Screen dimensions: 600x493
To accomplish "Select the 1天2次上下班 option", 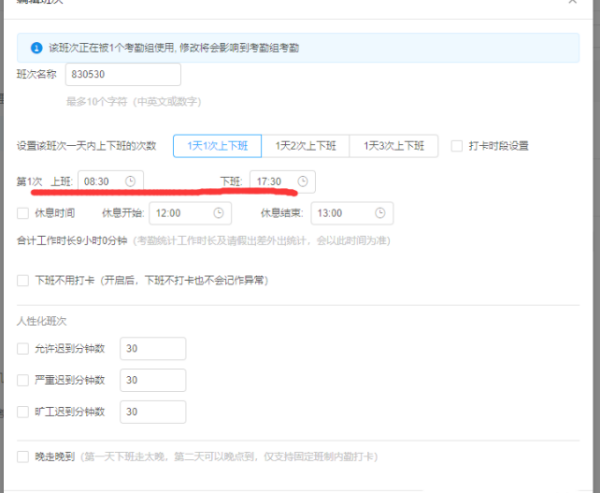I will pyautogui.click(x=305, y=146).
